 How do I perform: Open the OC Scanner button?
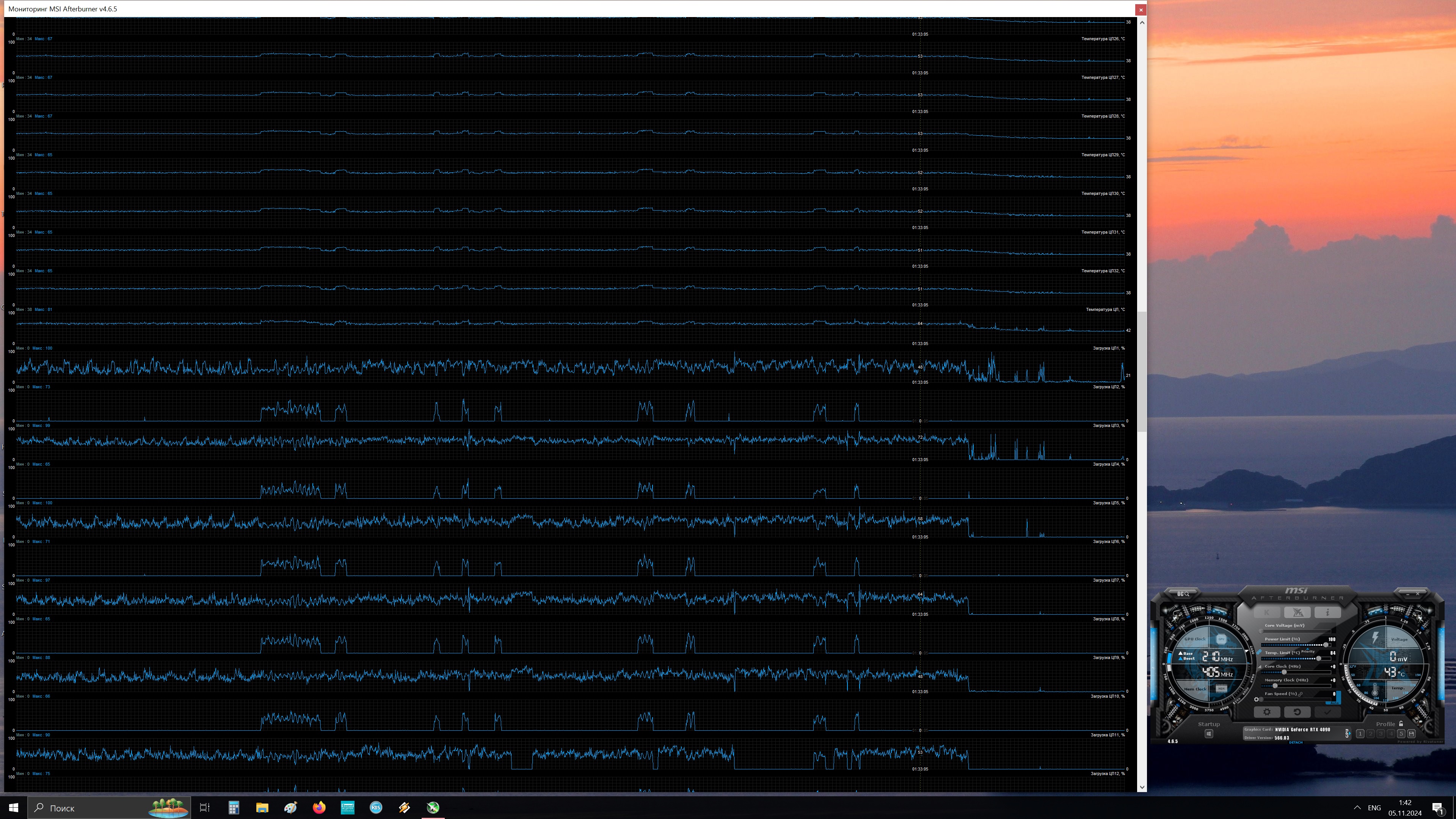1183,594
